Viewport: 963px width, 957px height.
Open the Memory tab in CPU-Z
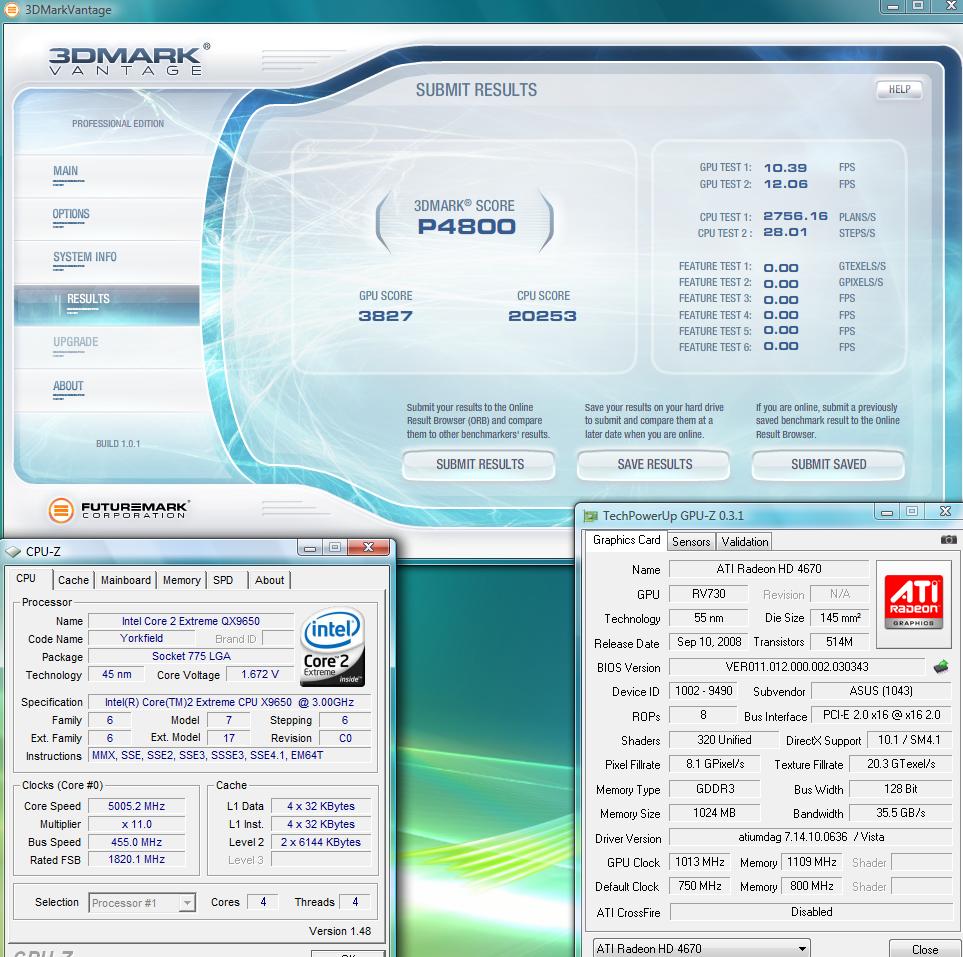[182, 580]
